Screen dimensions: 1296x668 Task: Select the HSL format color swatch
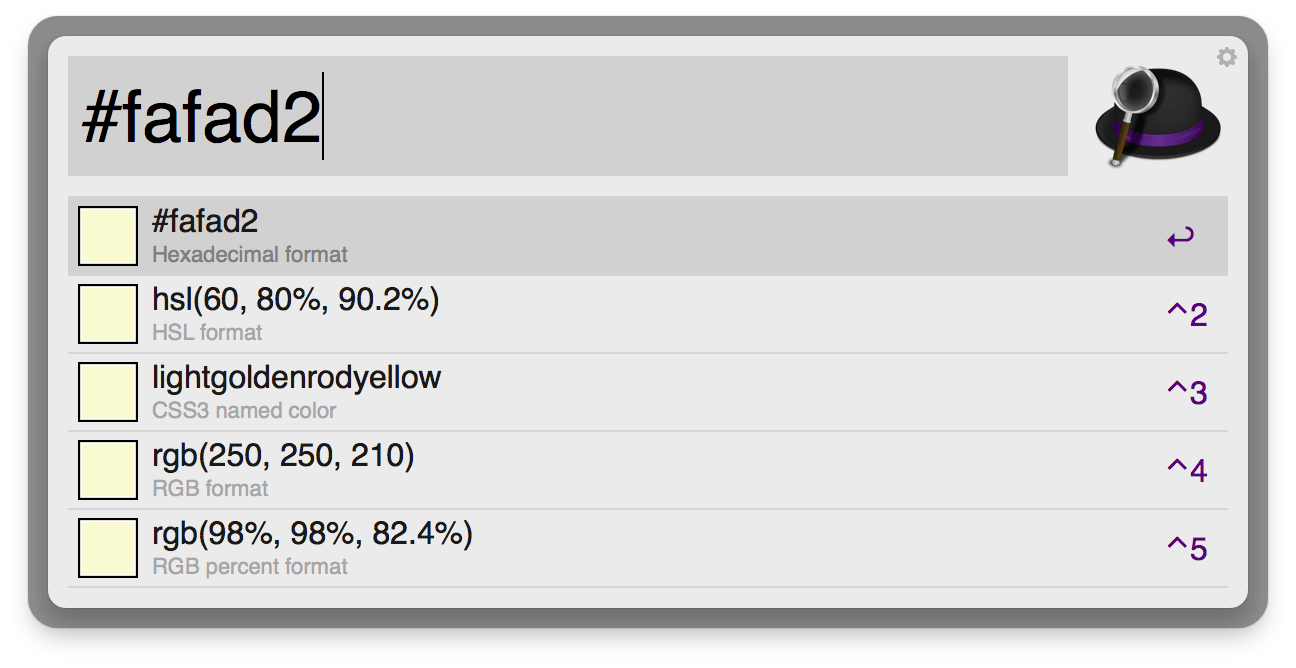108,314
